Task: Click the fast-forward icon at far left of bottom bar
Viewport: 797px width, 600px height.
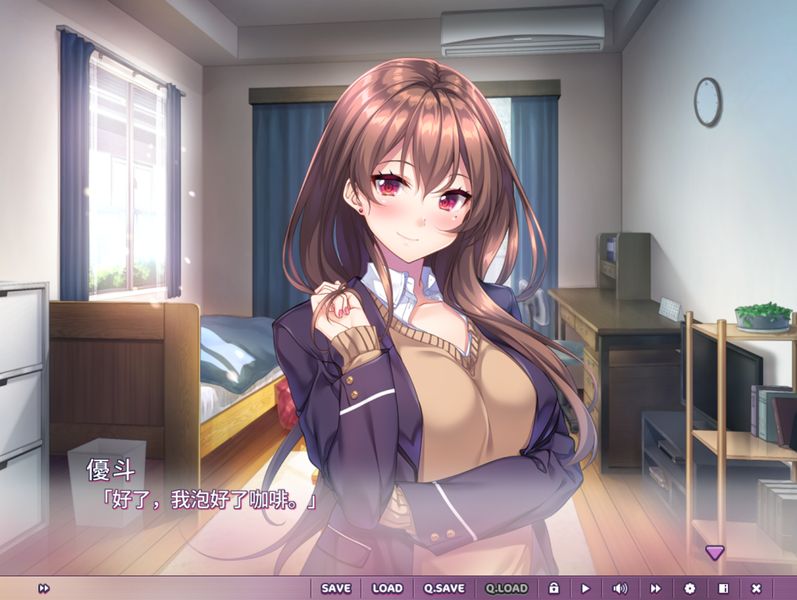Action: click(44, 588)
